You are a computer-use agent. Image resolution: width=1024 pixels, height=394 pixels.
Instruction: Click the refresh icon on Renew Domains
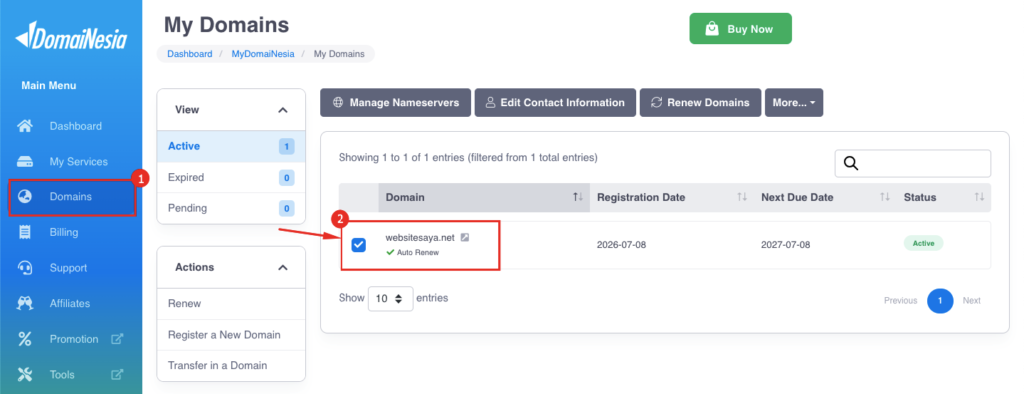(656, 103)
